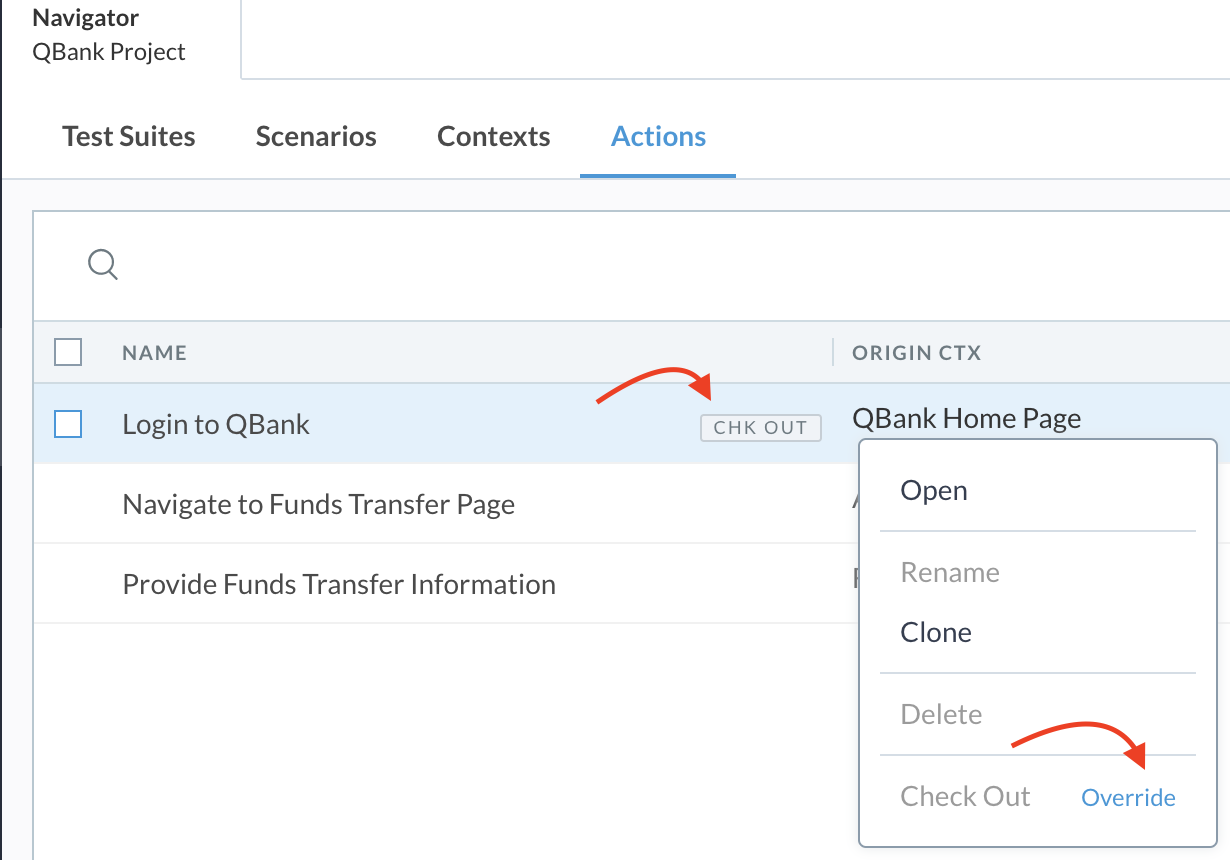Switch to the Test Suites tab
Screen dimensions: 1230x860
click(x=129, y=136)
